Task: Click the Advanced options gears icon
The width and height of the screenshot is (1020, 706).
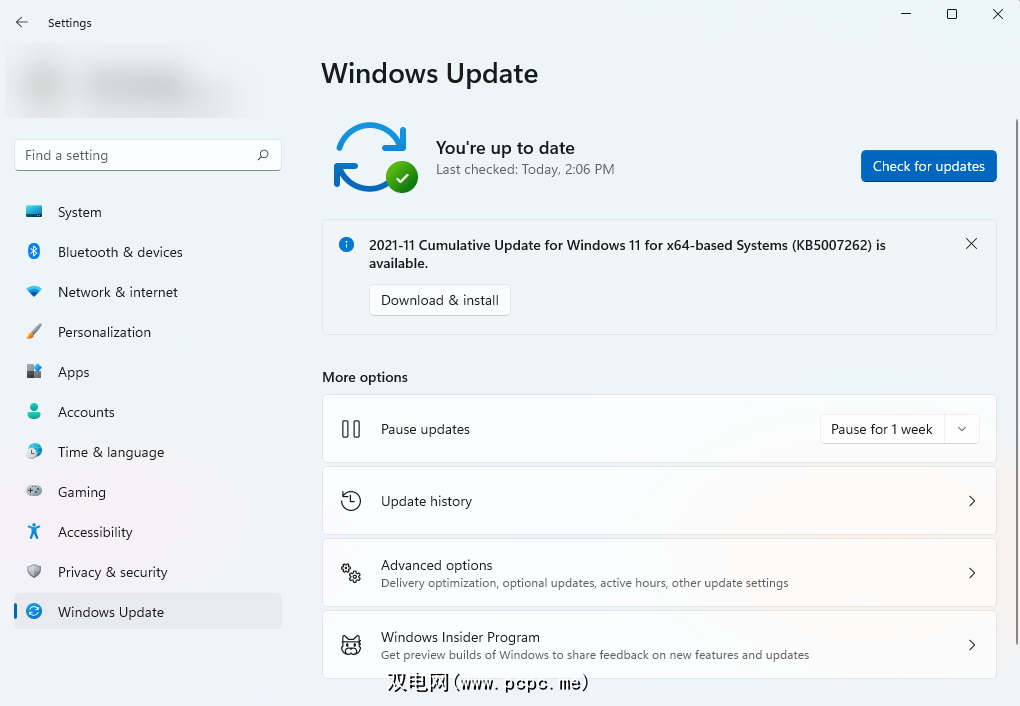Action: [351, 573]
